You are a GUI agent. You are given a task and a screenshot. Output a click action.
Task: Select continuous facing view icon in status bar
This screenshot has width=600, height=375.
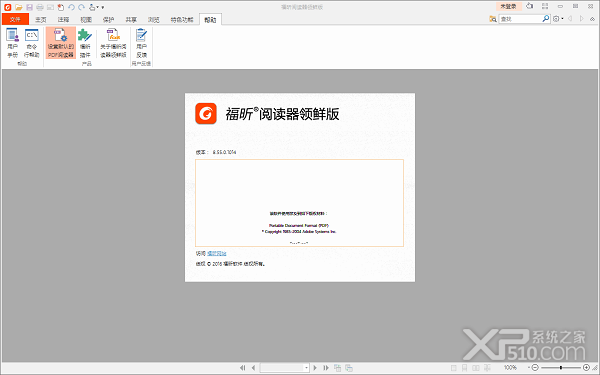click(x=487, y=368)
